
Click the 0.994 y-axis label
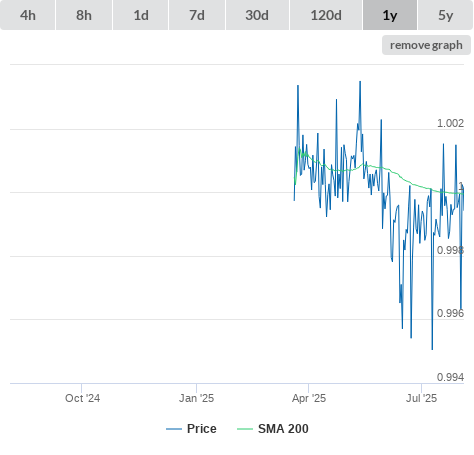point(450,377)
